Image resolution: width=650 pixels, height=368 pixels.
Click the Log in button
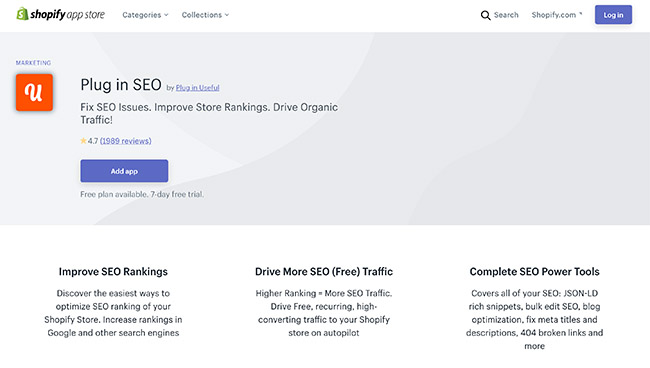tap(613, 15)
